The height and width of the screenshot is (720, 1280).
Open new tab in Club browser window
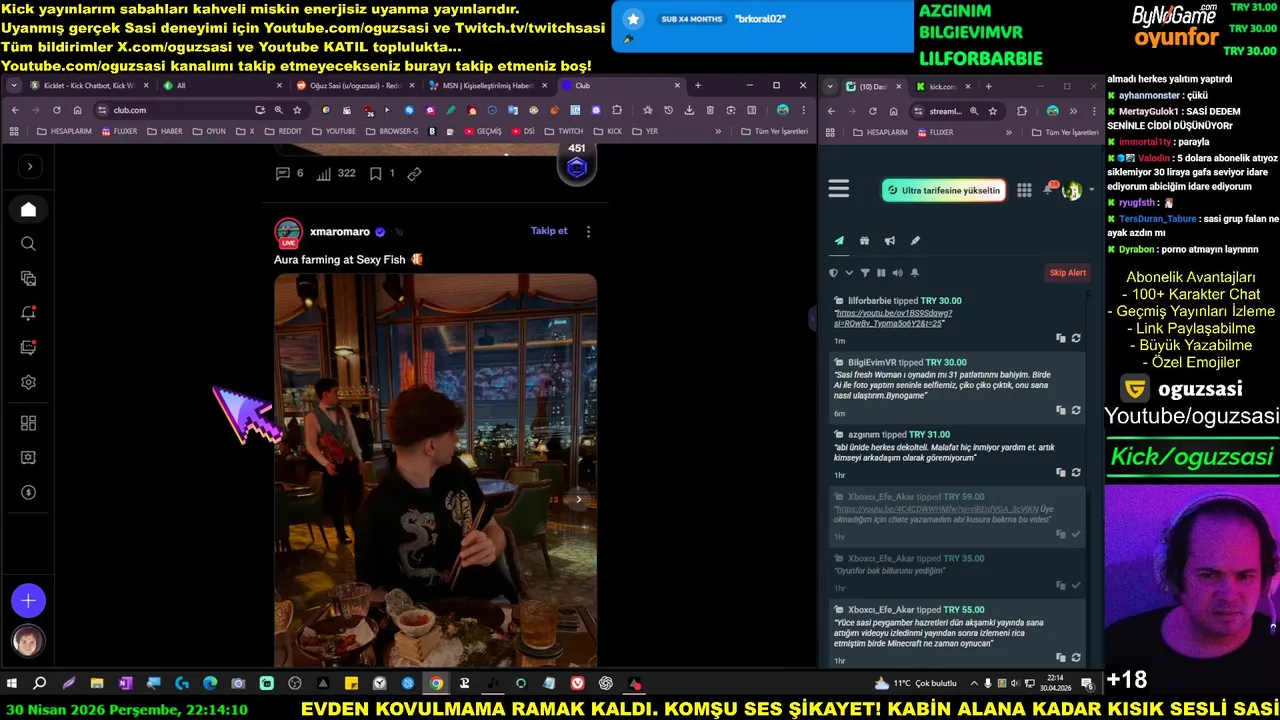tap(698, 85)
